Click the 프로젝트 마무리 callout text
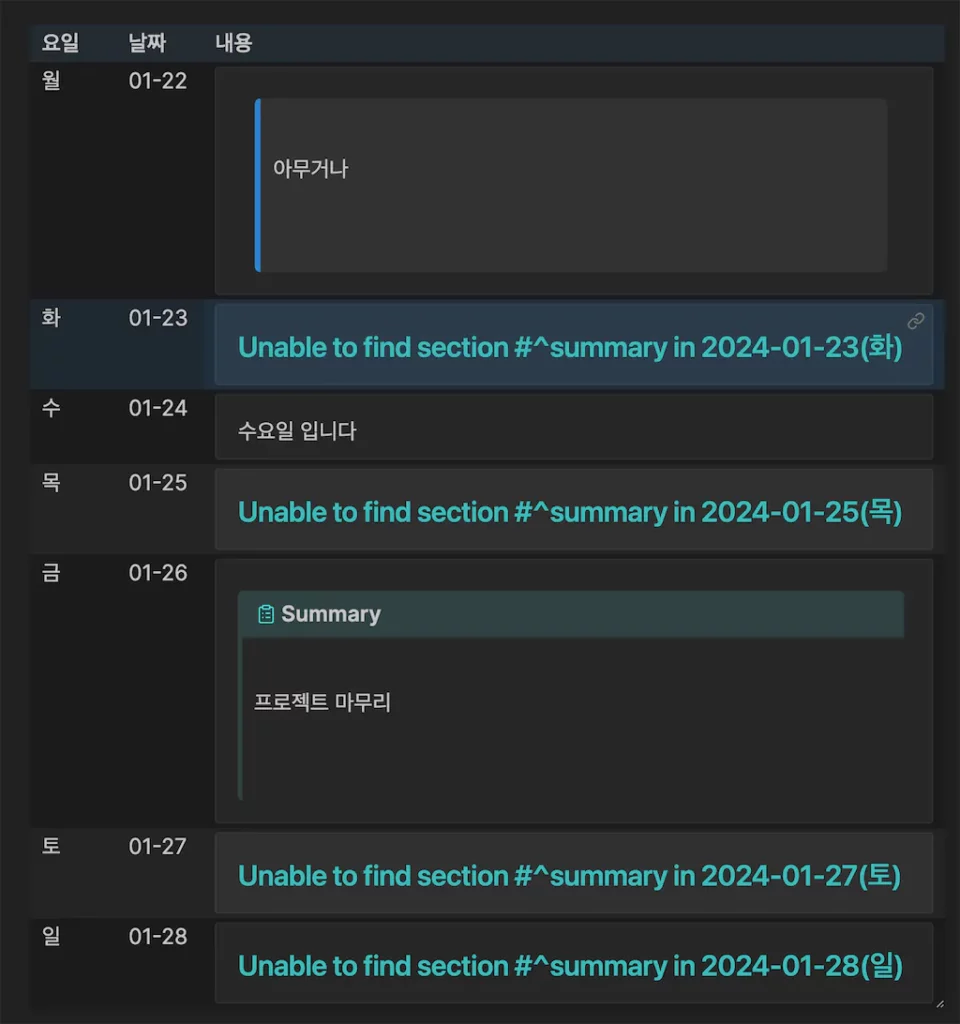 click(x=322, y=702)
